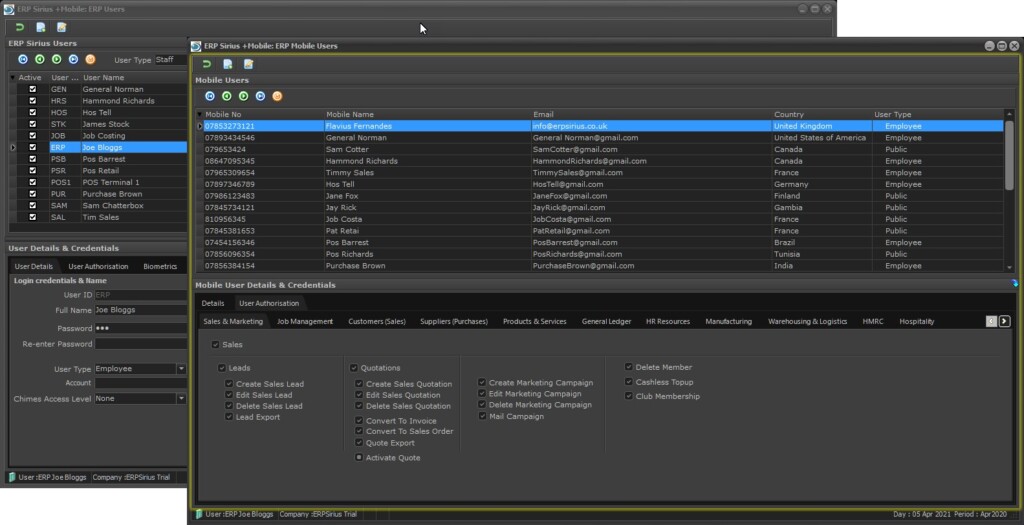Click the edit record icon in ERP Users window
The width and height of the screenshot is (1024, 525).
click(x=61, y=27)
